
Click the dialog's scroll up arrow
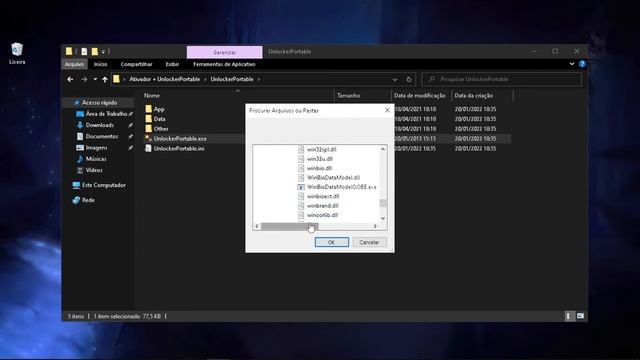[x=383, y=149]
